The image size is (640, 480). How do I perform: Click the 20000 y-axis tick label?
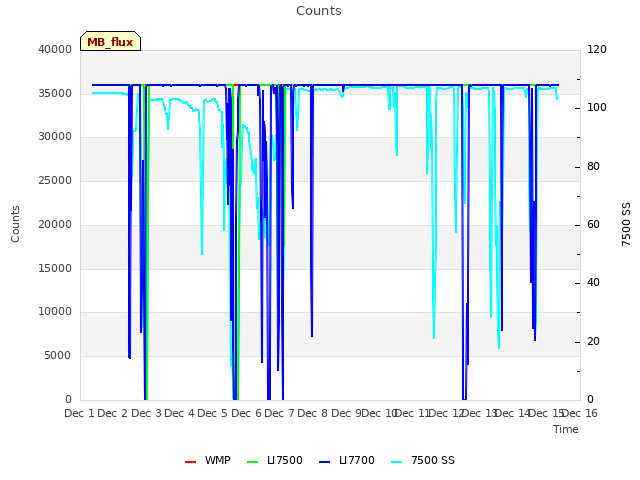(x=55, y=224)
